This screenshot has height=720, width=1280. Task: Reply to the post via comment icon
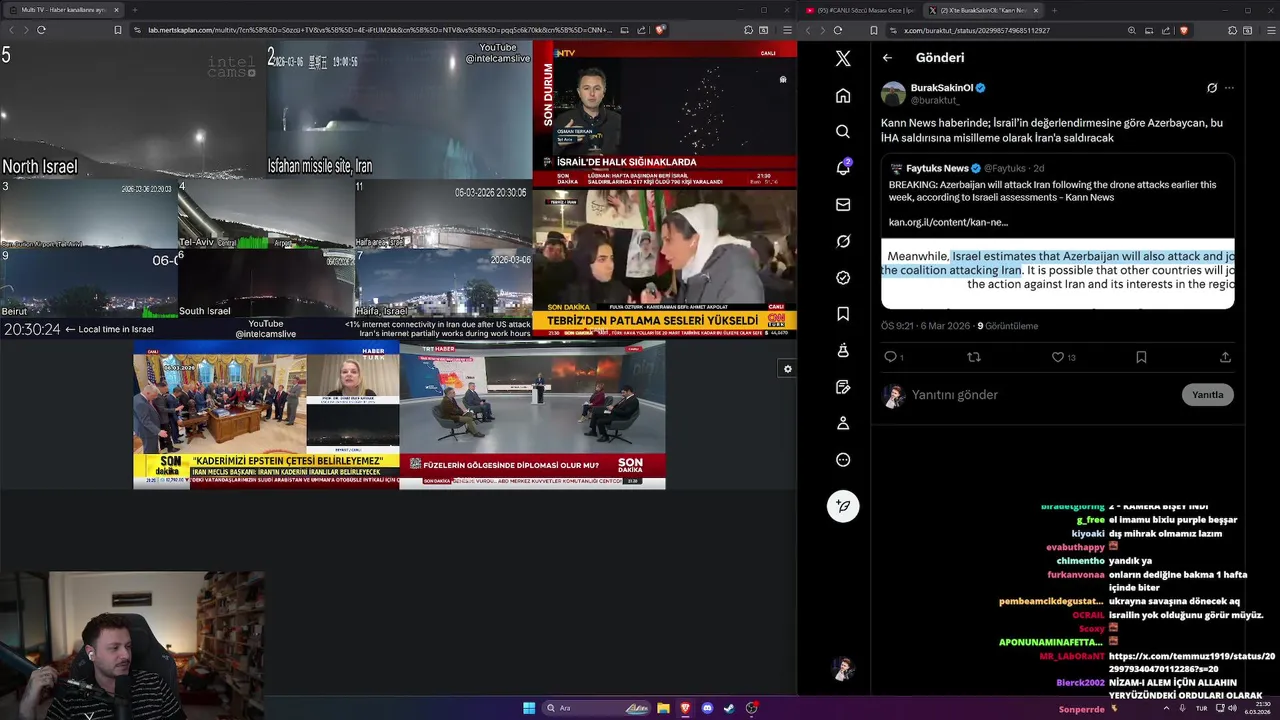click(x=890, y=357)
